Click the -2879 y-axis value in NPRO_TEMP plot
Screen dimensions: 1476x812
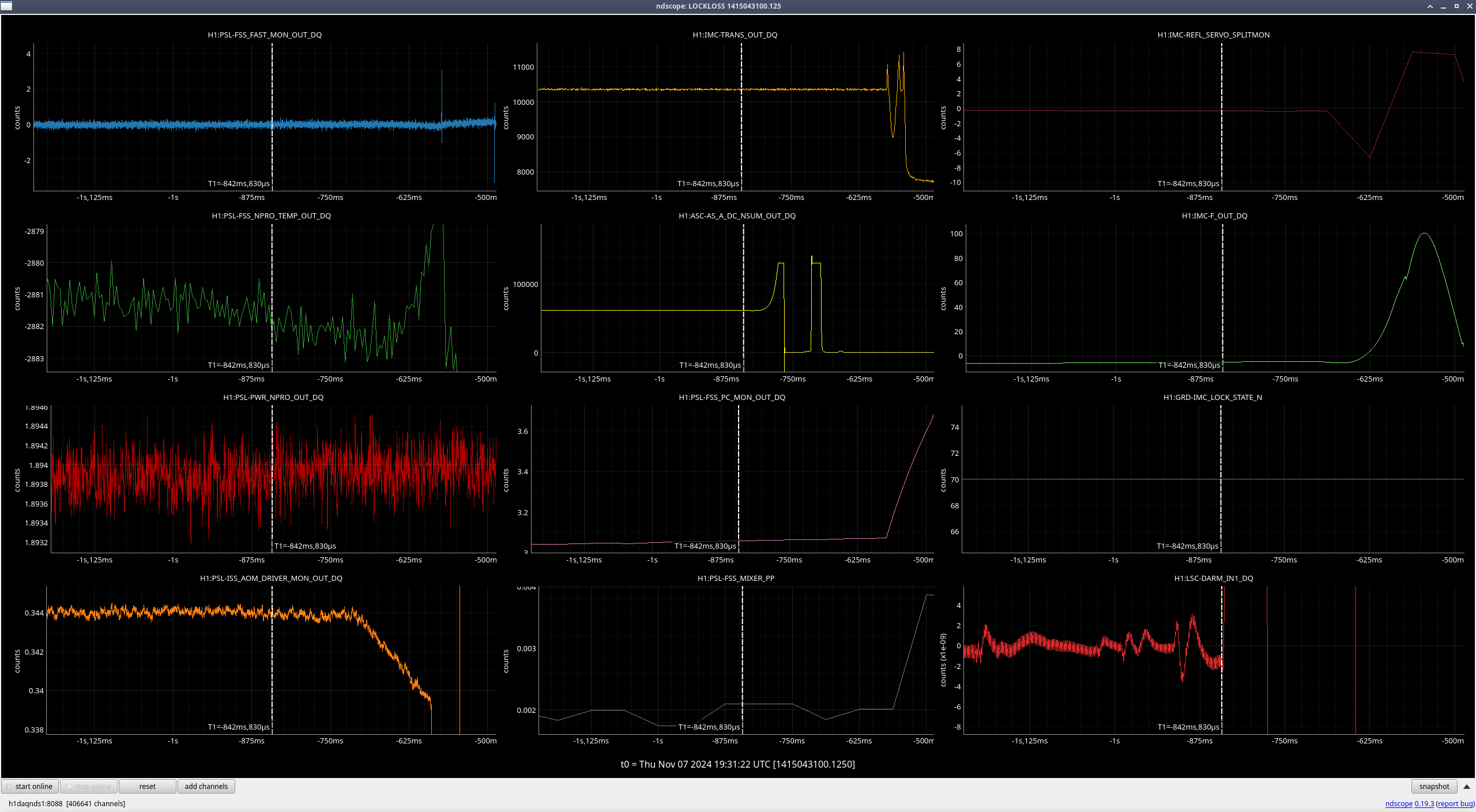coord(34,231)
